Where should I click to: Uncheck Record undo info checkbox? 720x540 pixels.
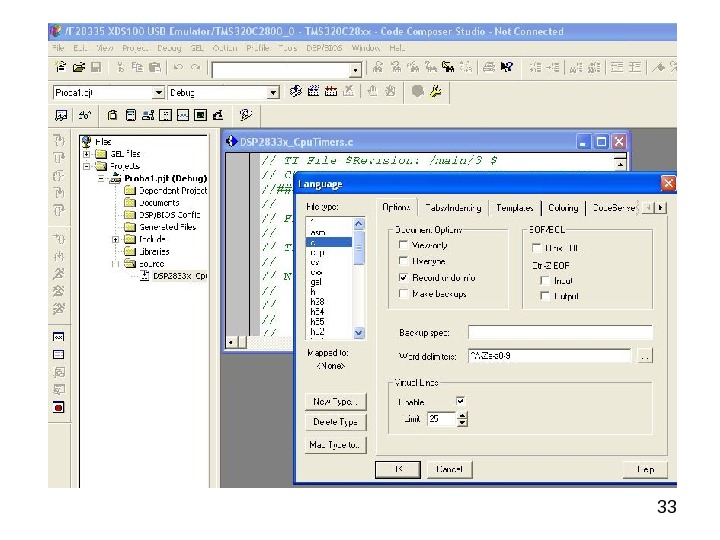click(403, 277)
